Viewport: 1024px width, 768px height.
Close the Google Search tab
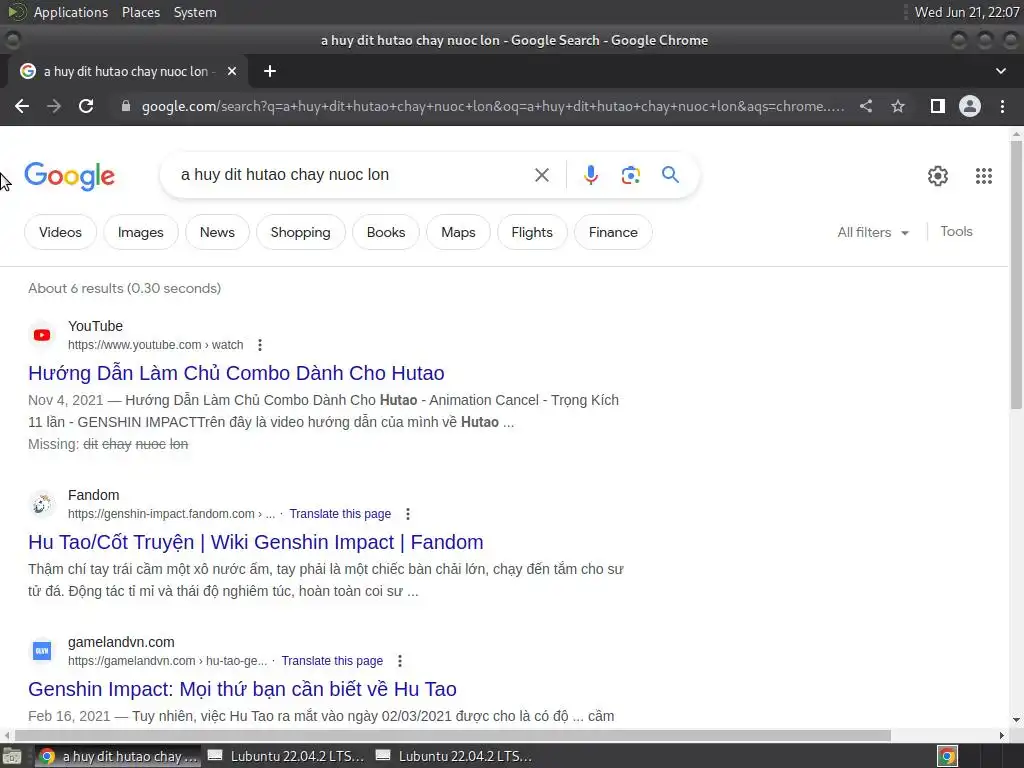tap(232, 71)
